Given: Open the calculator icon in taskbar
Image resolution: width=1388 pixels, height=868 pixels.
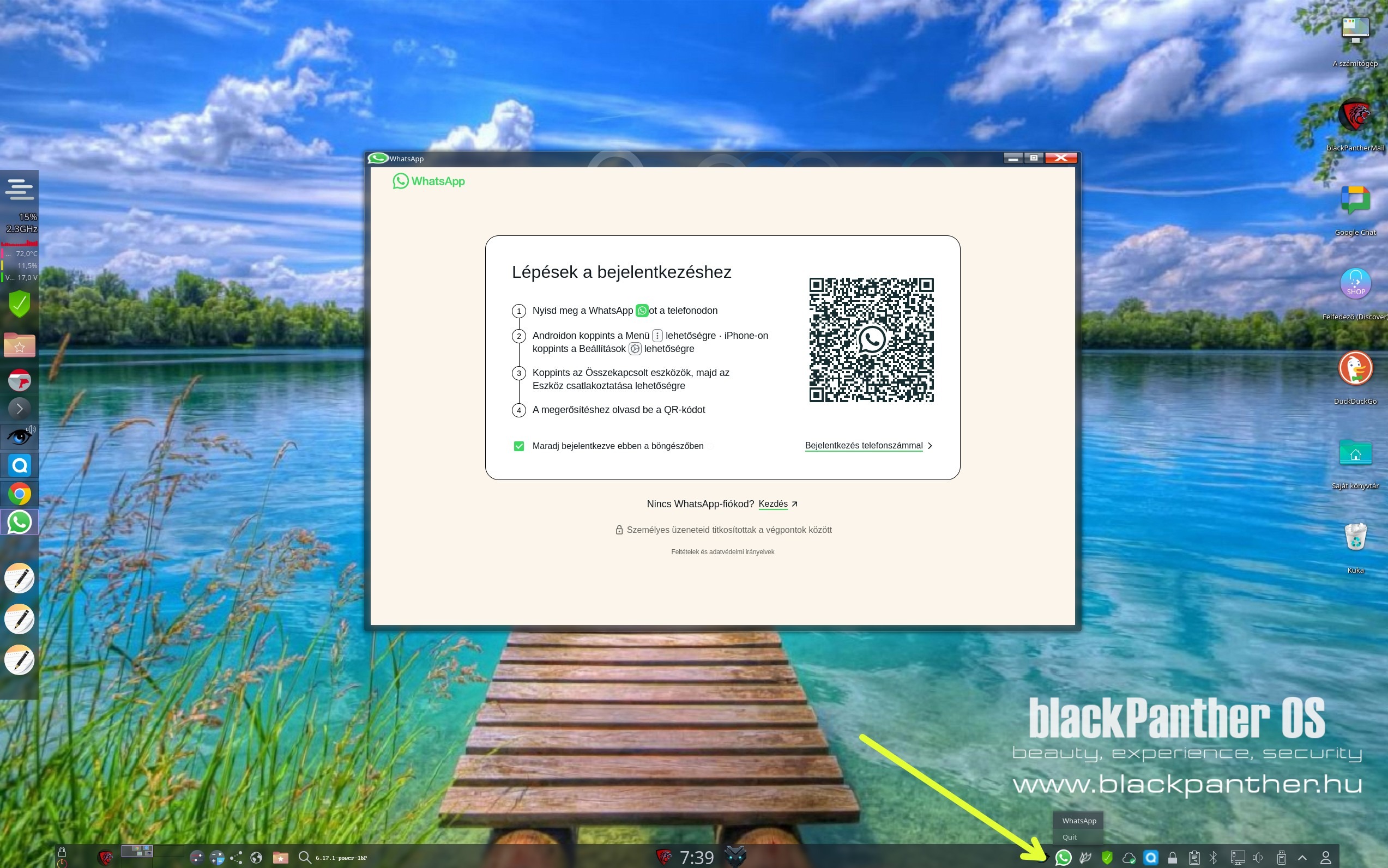Looking at the screenshot, I should pos(217,858).
